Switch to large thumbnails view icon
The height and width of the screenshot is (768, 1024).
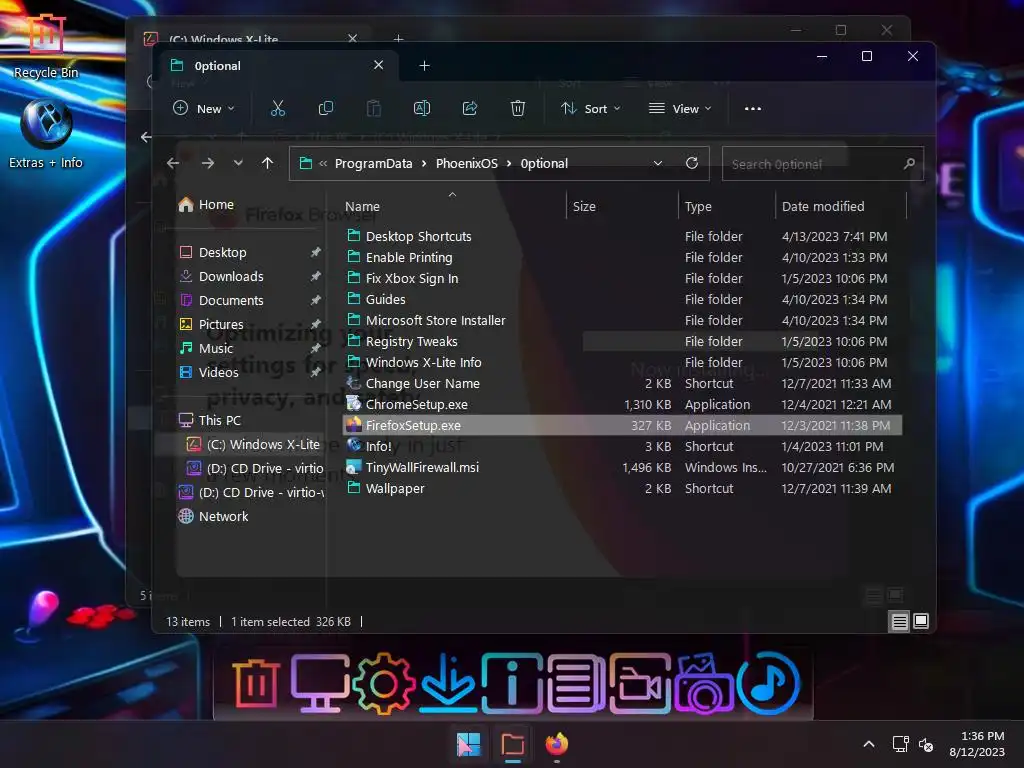click(921, 622)
